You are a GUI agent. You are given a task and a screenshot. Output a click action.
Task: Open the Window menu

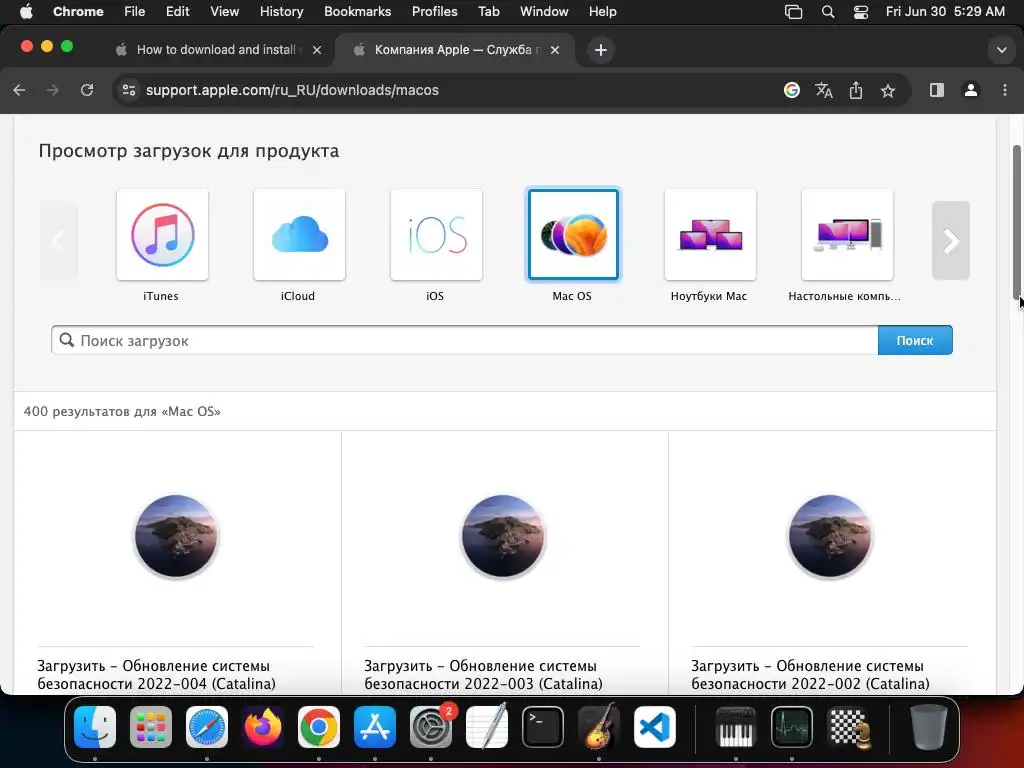tap(544, 11)
